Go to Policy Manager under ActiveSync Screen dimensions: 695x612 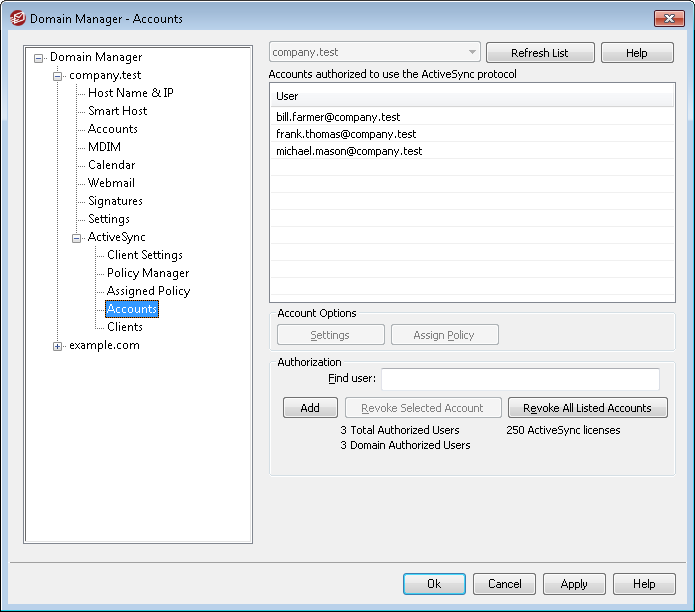tap(148, 273)
